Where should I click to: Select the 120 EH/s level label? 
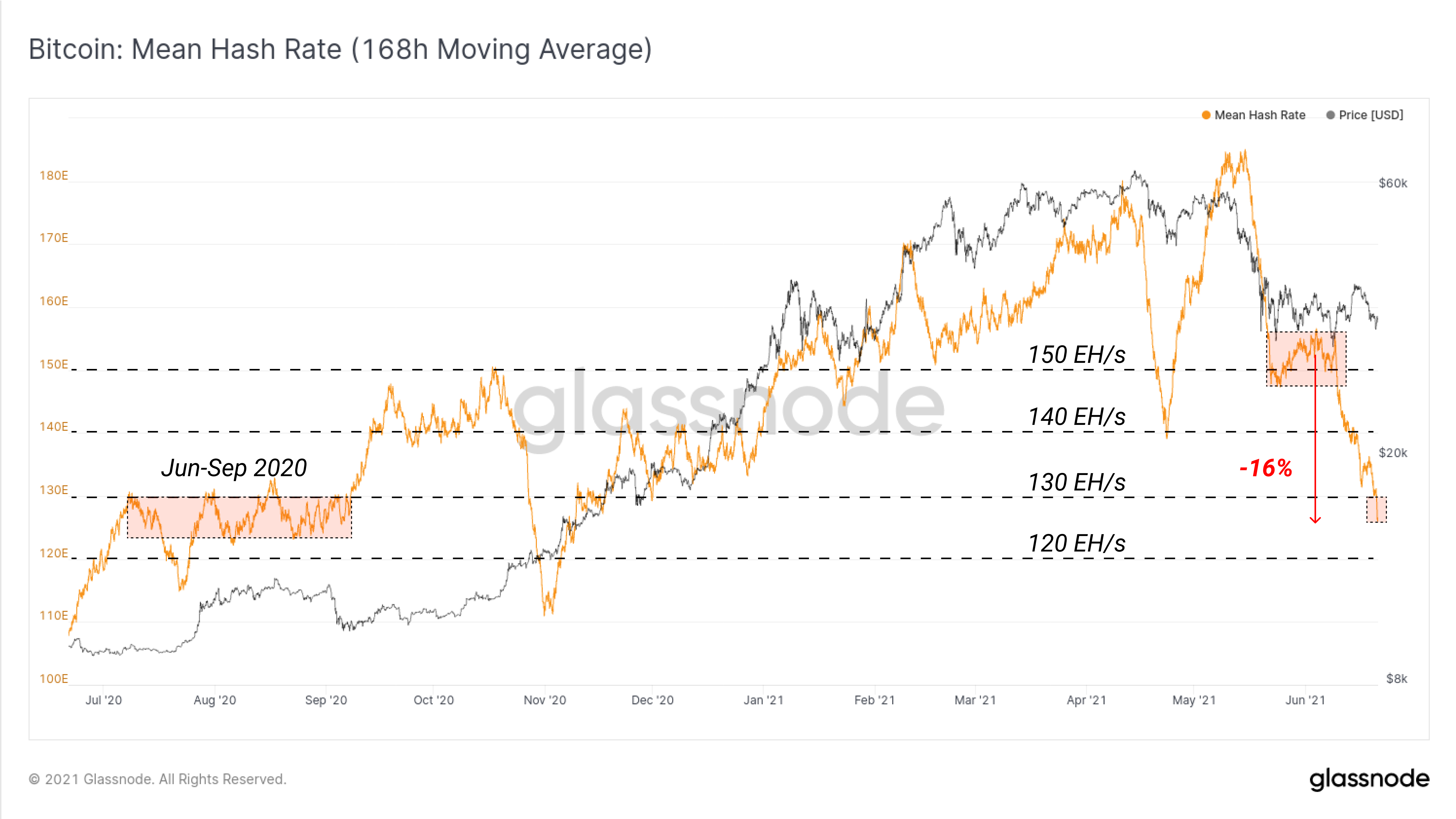click(x=1077, y=543)
